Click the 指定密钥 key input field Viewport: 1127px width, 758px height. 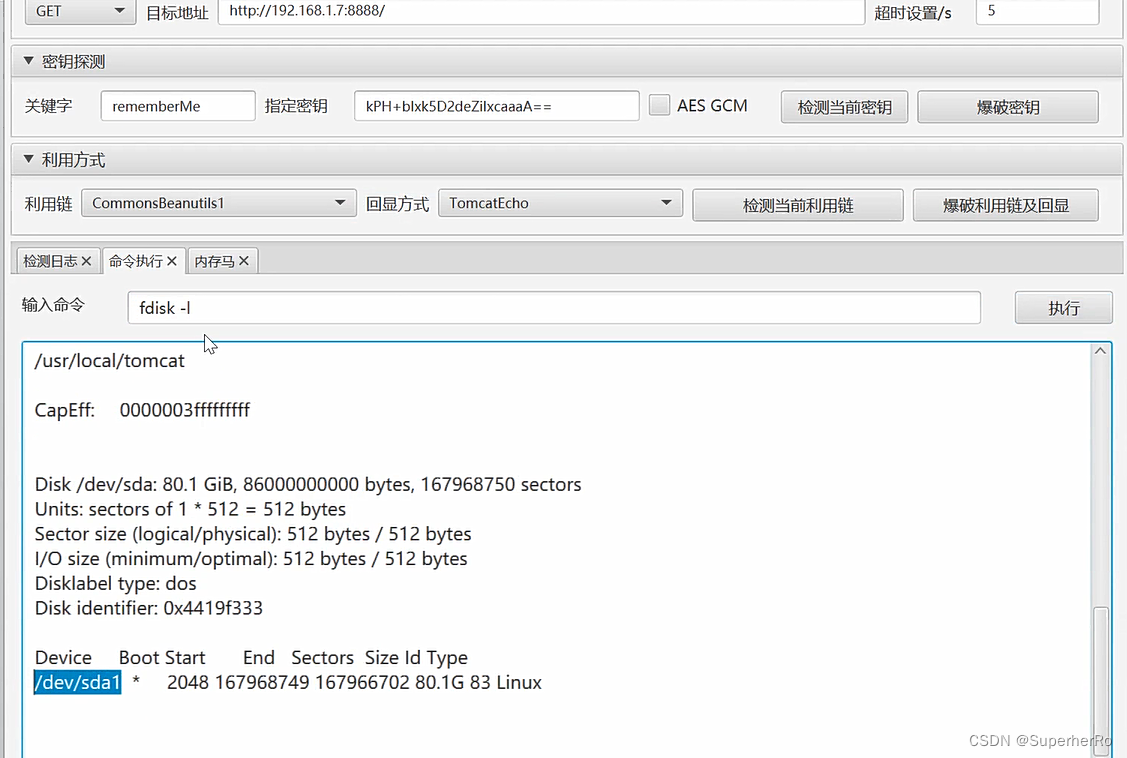pos(497,106)
